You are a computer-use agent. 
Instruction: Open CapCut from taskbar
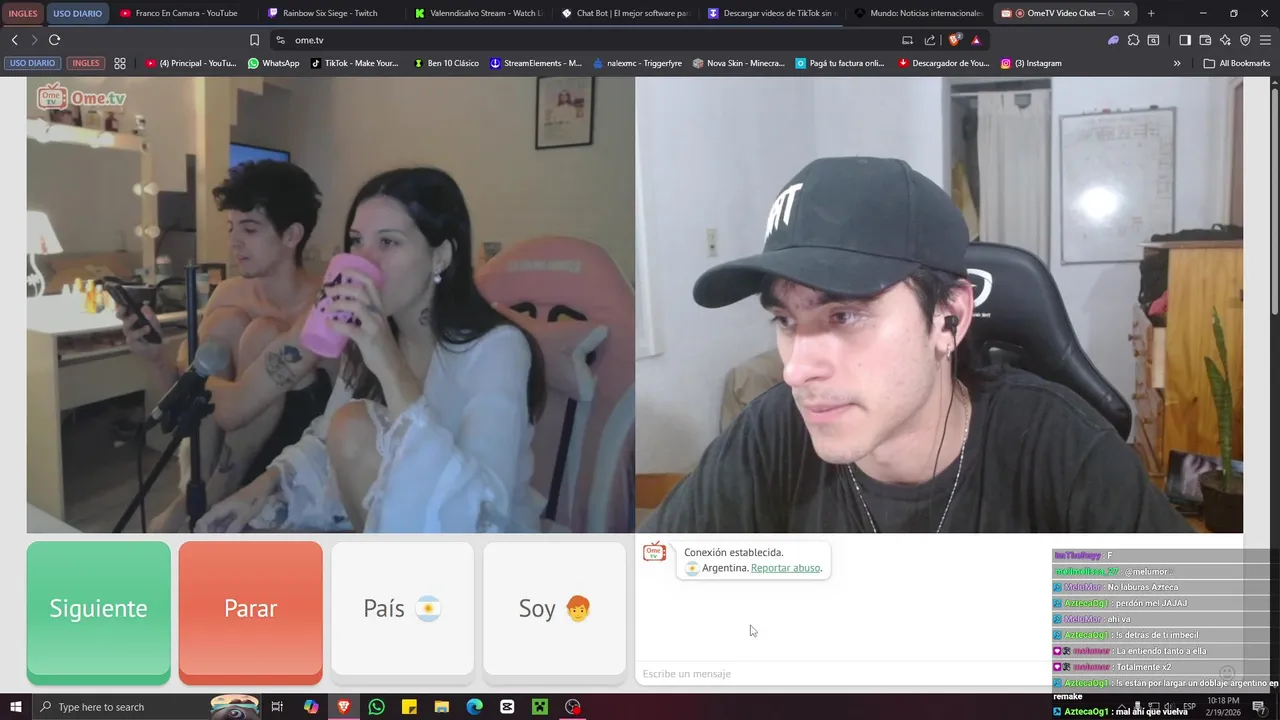coord(507,707)
